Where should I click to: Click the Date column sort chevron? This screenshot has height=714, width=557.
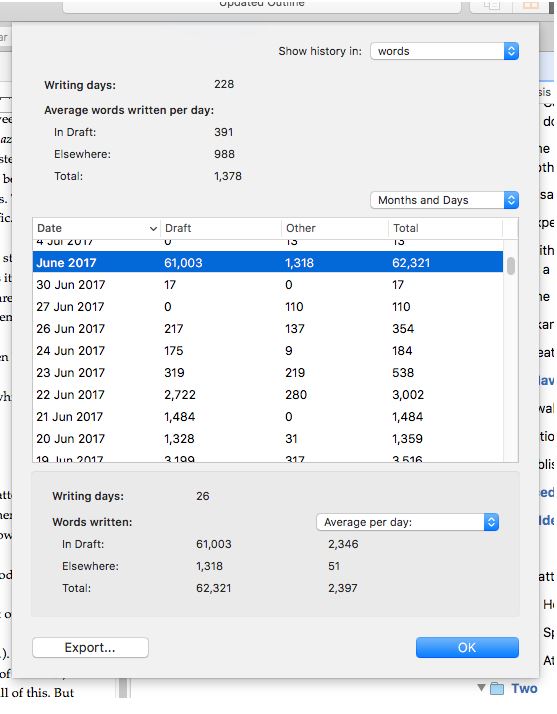[x=153, y=229]
